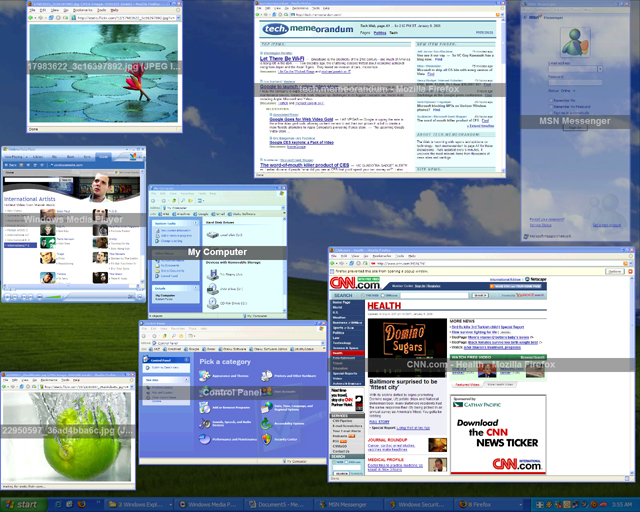Image resolution: width=640 pixels, height=512 pixels.
Task: Select 'CNN.com' radio button on CNN search
Action: coord(383,295)
